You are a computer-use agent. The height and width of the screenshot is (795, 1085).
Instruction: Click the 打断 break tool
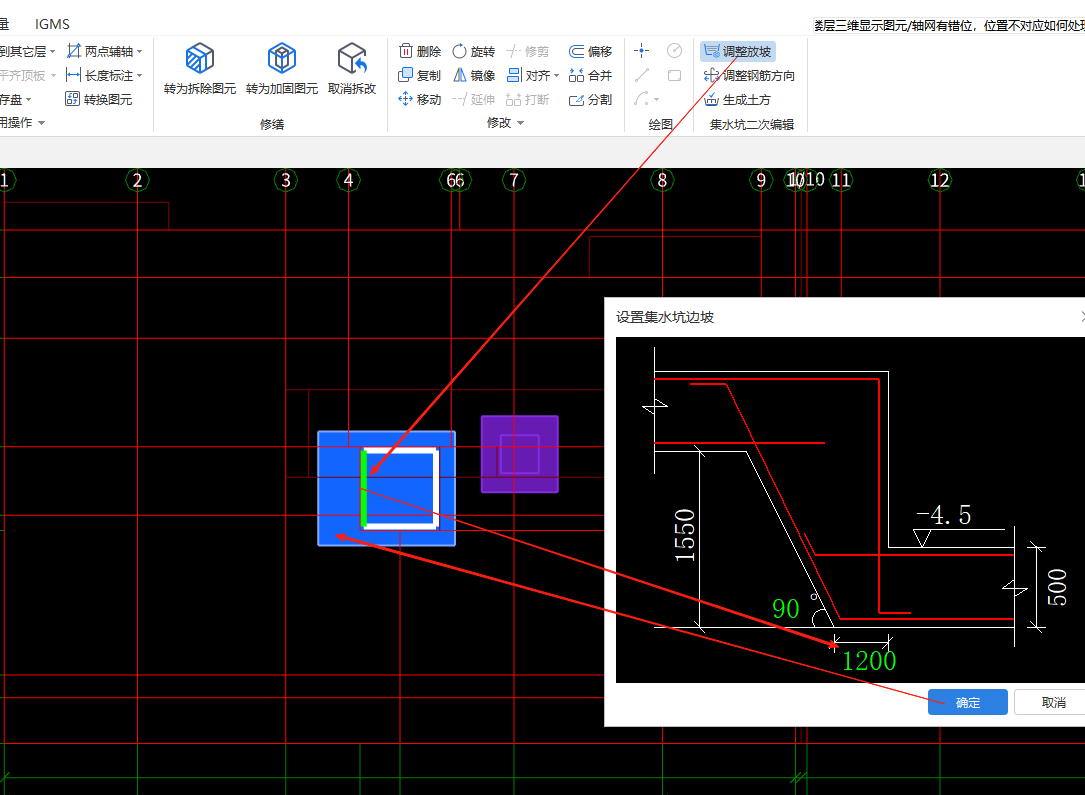(527, 100)
